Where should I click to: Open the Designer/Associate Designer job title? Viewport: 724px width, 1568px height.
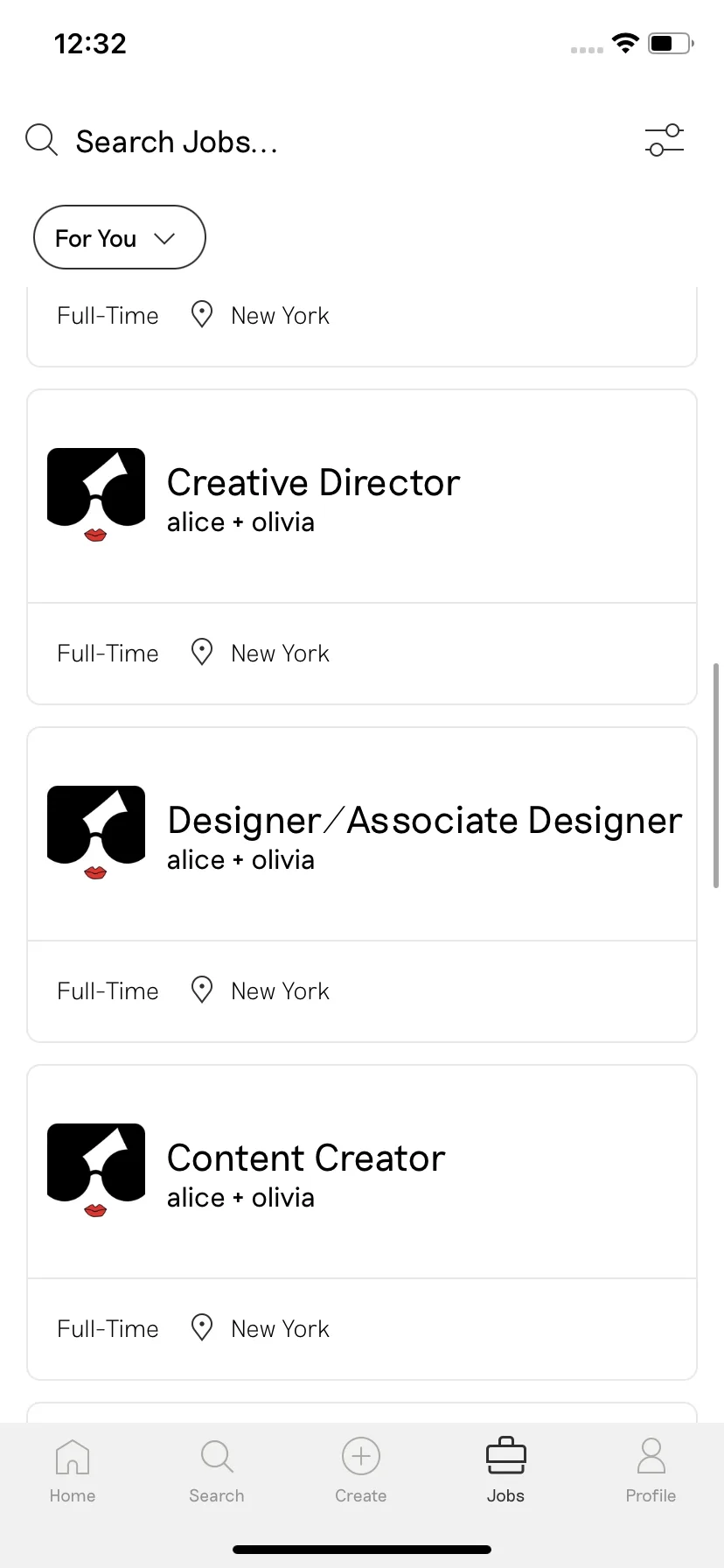click(425, 821)
